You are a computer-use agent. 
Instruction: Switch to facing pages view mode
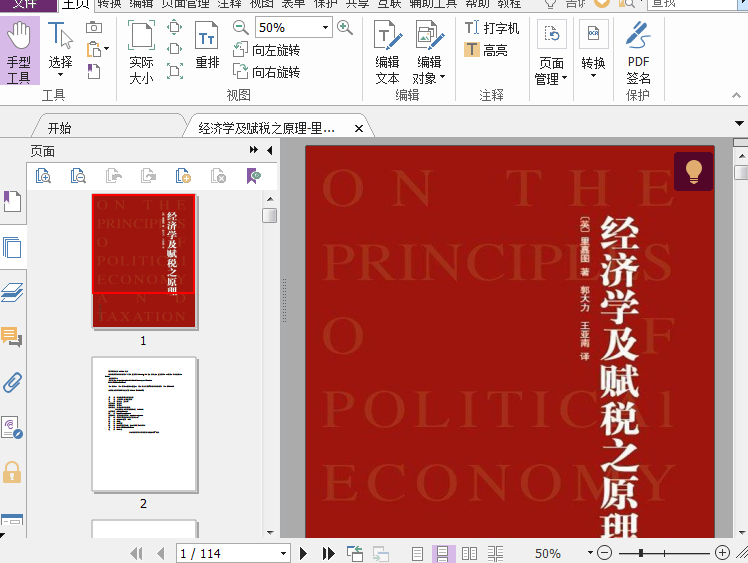pos(469,553)
